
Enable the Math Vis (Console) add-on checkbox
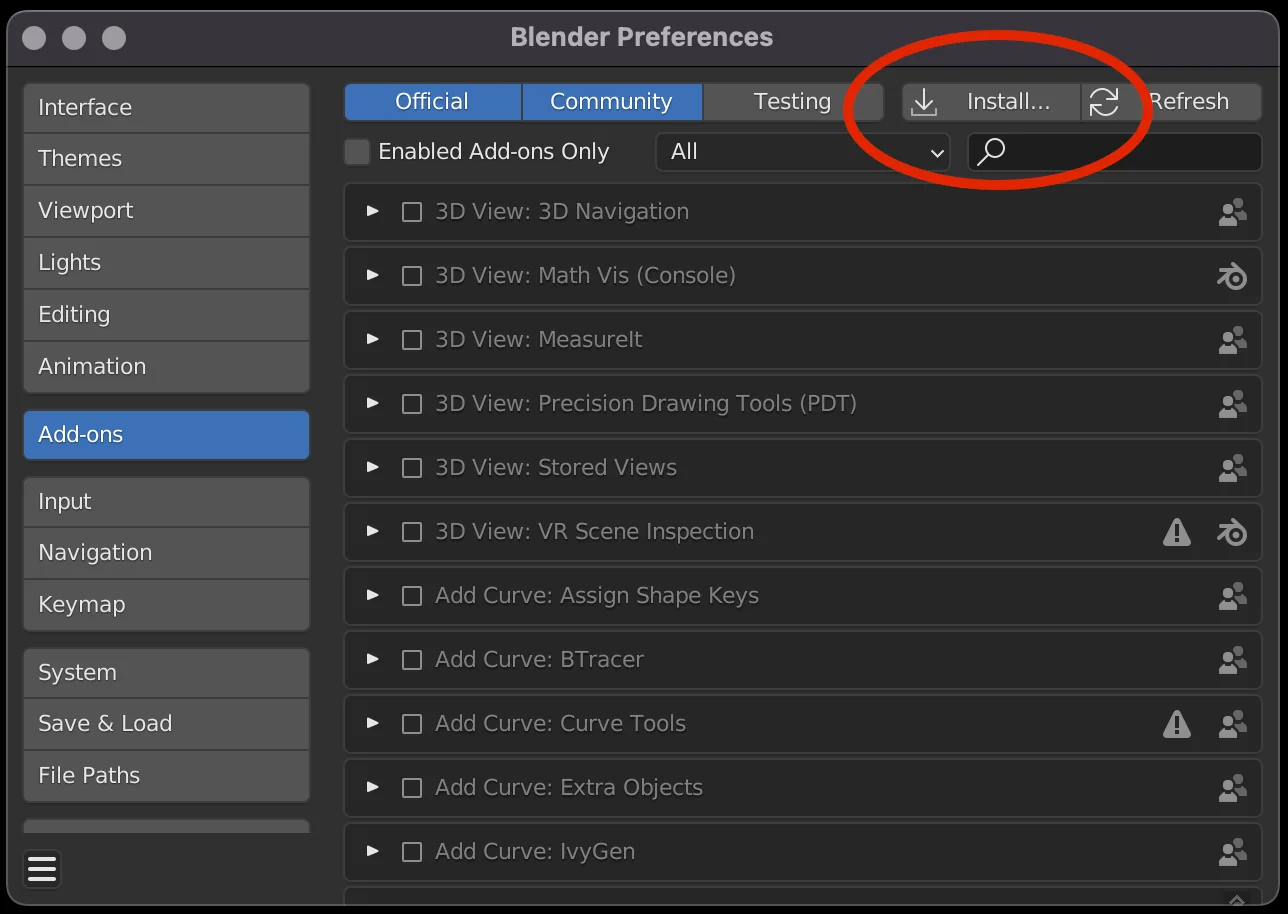click(412, 276)
